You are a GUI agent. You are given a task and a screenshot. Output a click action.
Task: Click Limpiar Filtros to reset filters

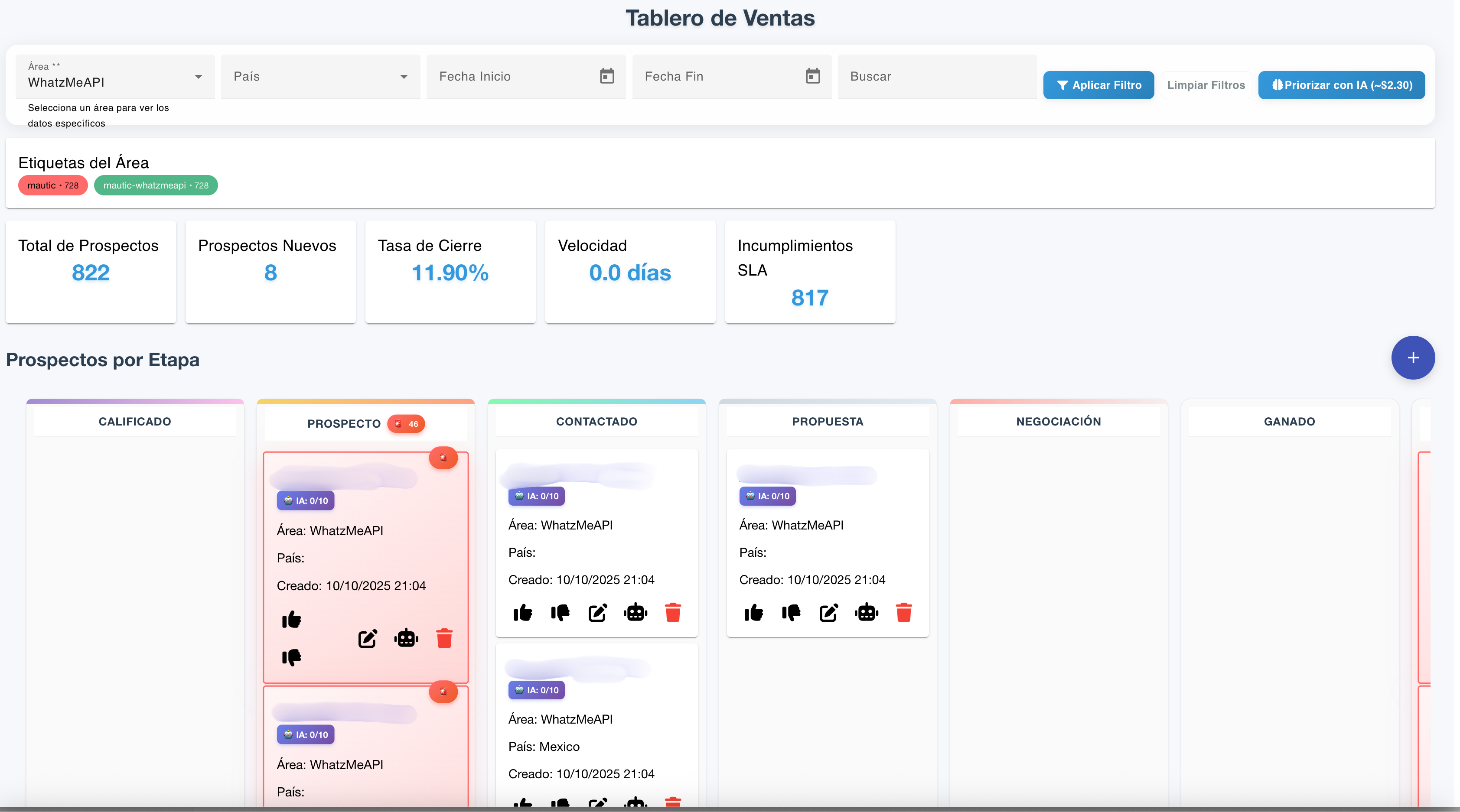pyautogui.click(x=1206, y=85)
